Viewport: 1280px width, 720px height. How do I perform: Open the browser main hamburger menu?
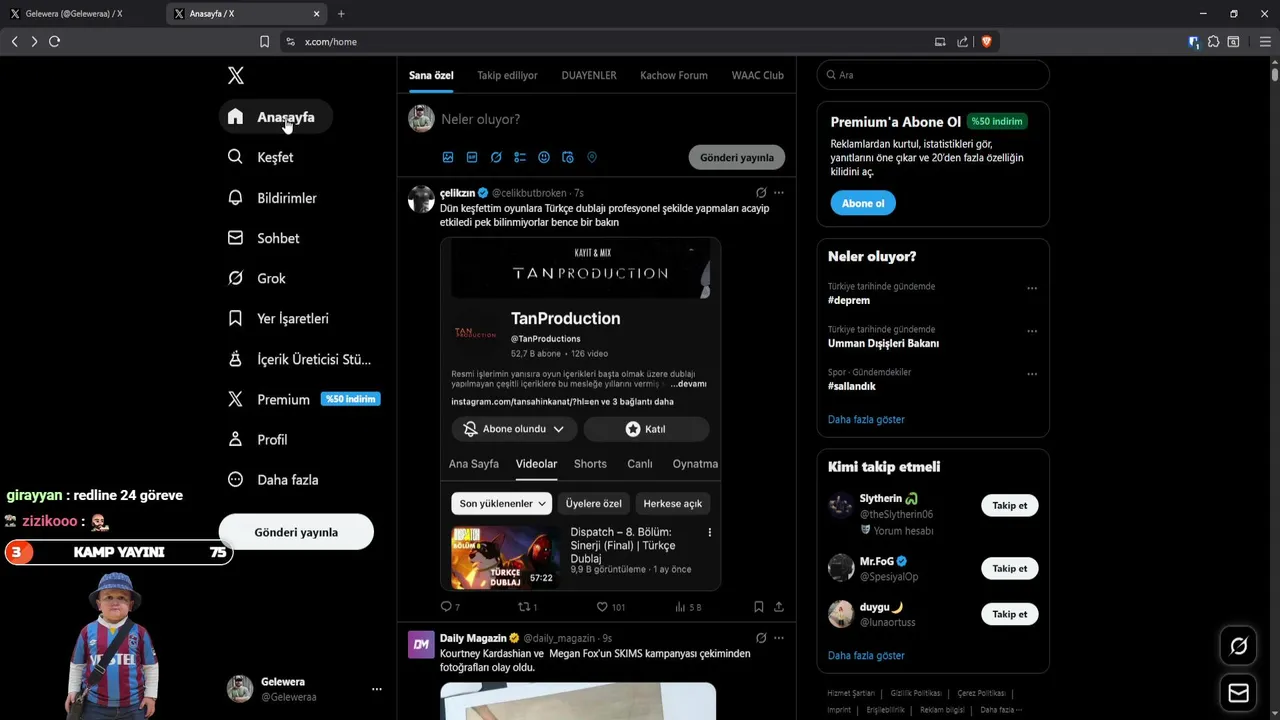[1265, 42]
